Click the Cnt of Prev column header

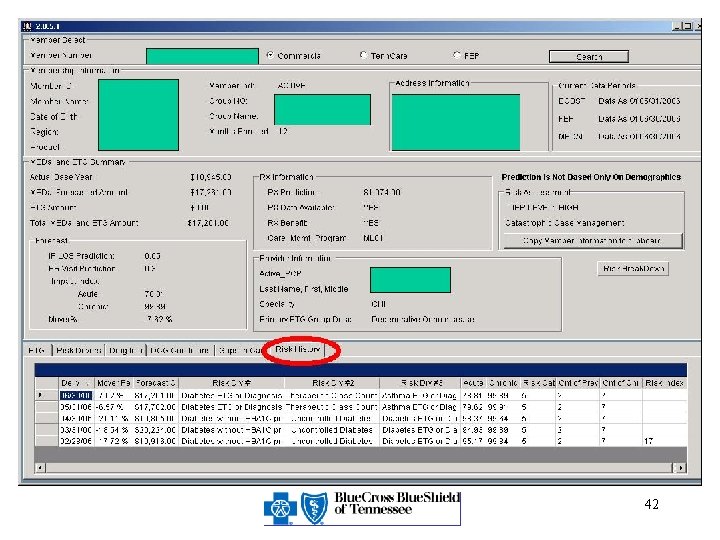pos(578,383)
